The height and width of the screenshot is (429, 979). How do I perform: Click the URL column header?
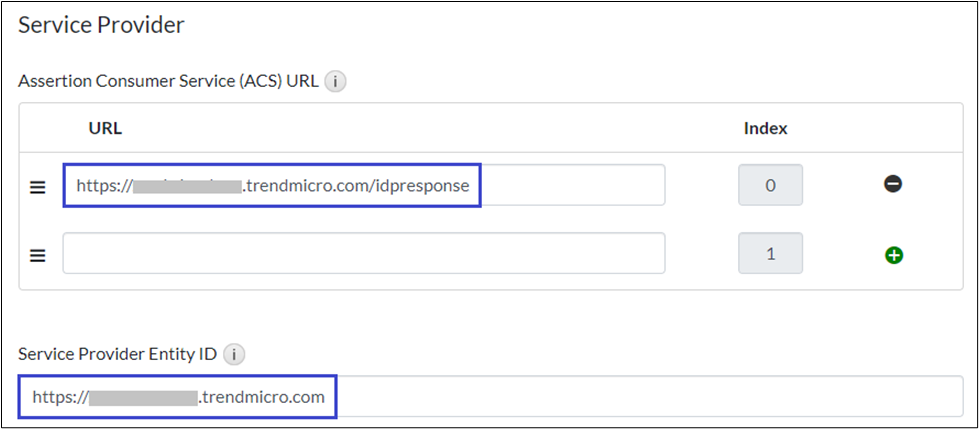pyautogui.click(x=105, y=128)
